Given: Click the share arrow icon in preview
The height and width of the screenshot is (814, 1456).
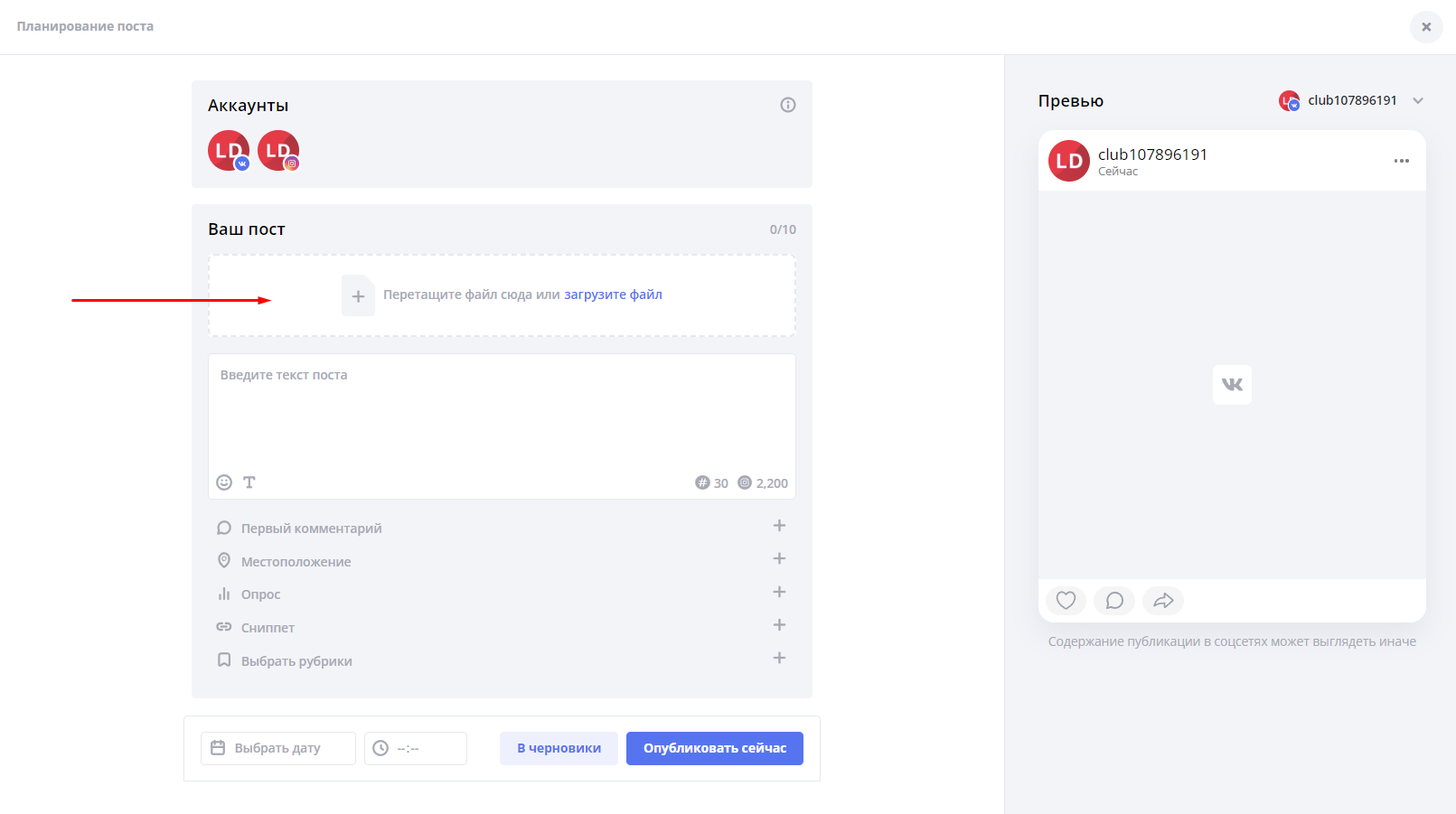Looking at the screenshot, I should [1163, 601].
